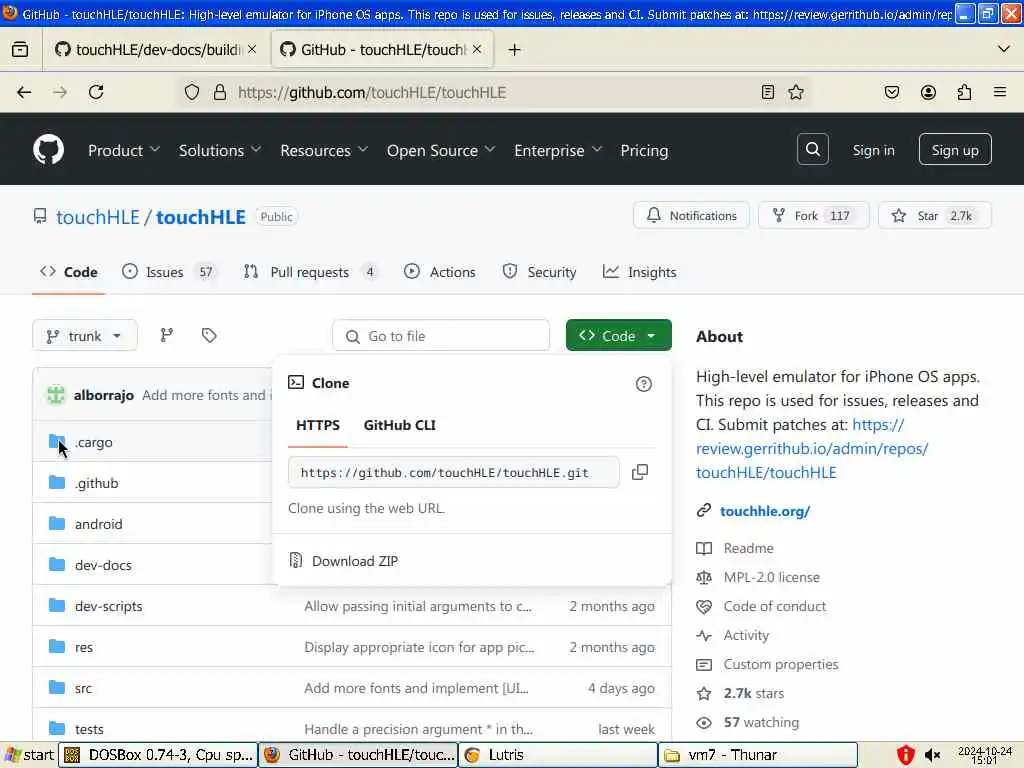Open the Insights tab

click(x=639, y=272)
